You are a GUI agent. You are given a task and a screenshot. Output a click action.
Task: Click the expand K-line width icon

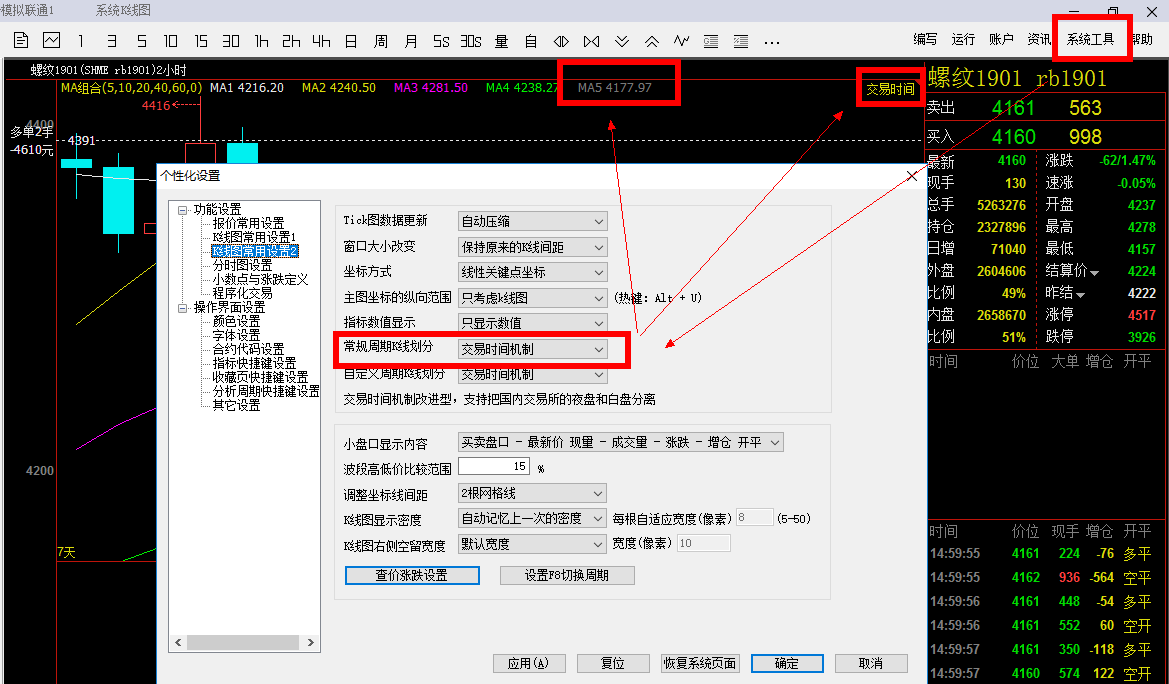click(561, 42)
